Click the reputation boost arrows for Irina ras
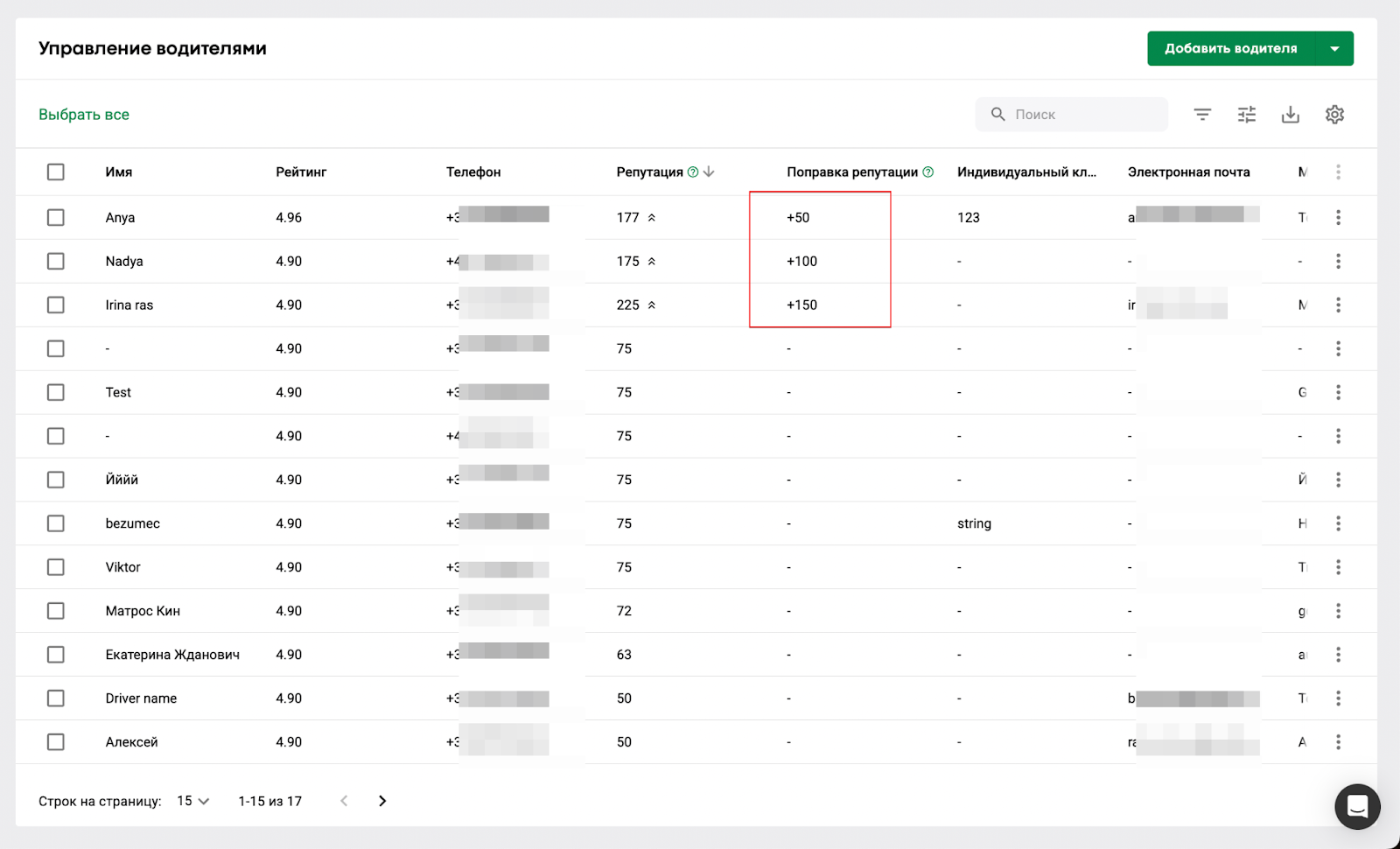Image resolution: width=1400 pixels, height=849 pixels. click(652, 305)
